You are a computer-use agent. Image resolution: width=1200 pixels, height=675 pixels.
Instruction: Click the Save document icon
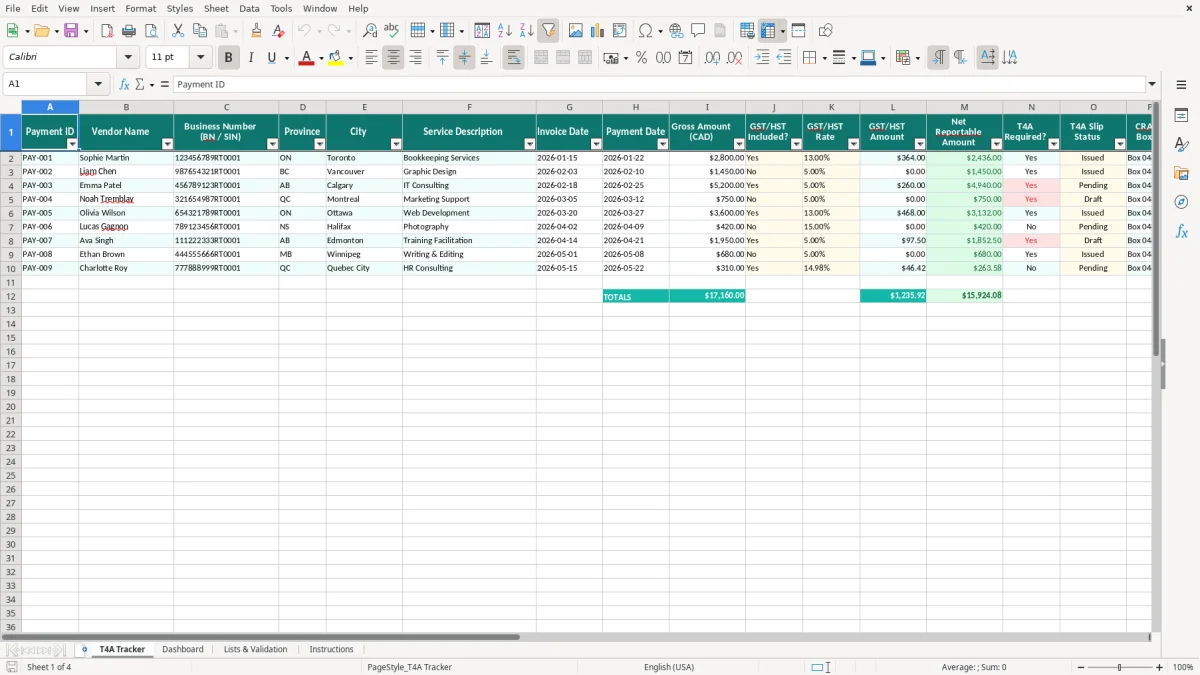[x=71, y=31]
